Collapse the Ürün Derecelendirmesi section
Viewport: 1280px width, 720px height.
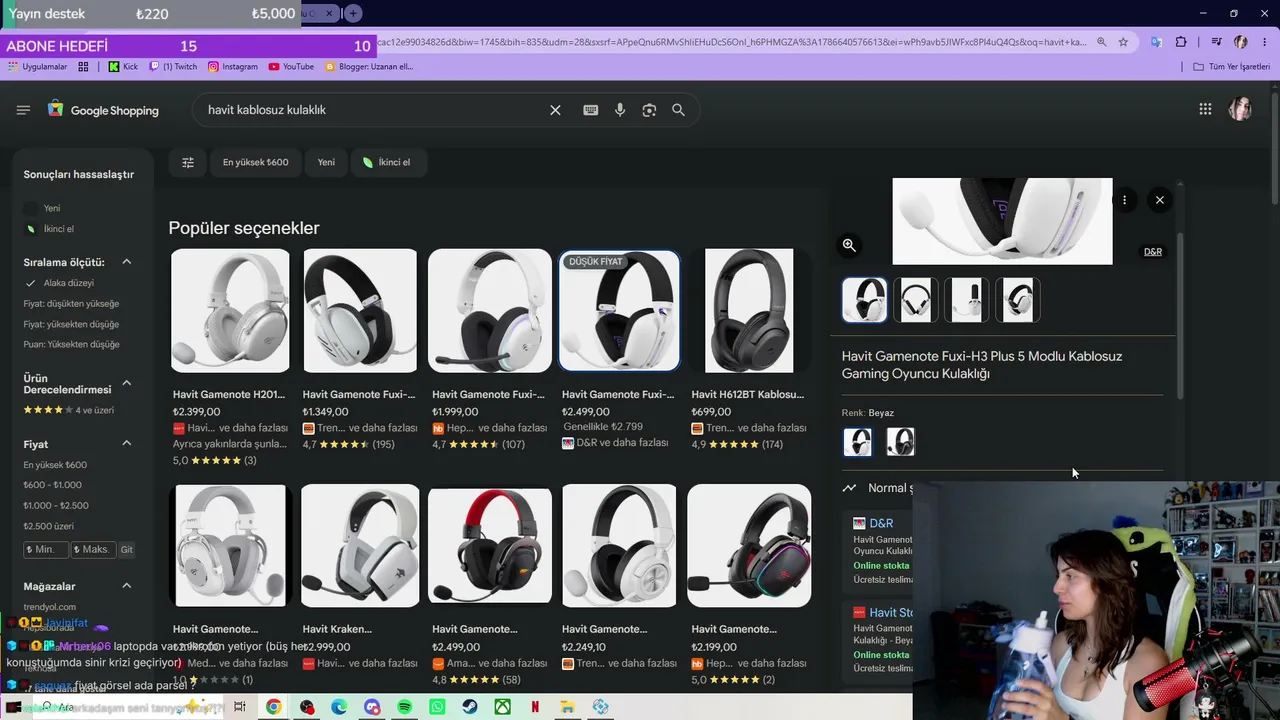pyautogui.click(x=127, y=383)
